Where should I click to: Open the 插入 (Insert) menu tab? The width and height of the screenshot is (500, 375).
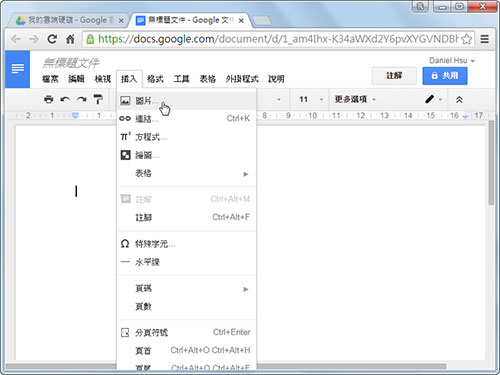pyautogui.click(x=129, y=79)
